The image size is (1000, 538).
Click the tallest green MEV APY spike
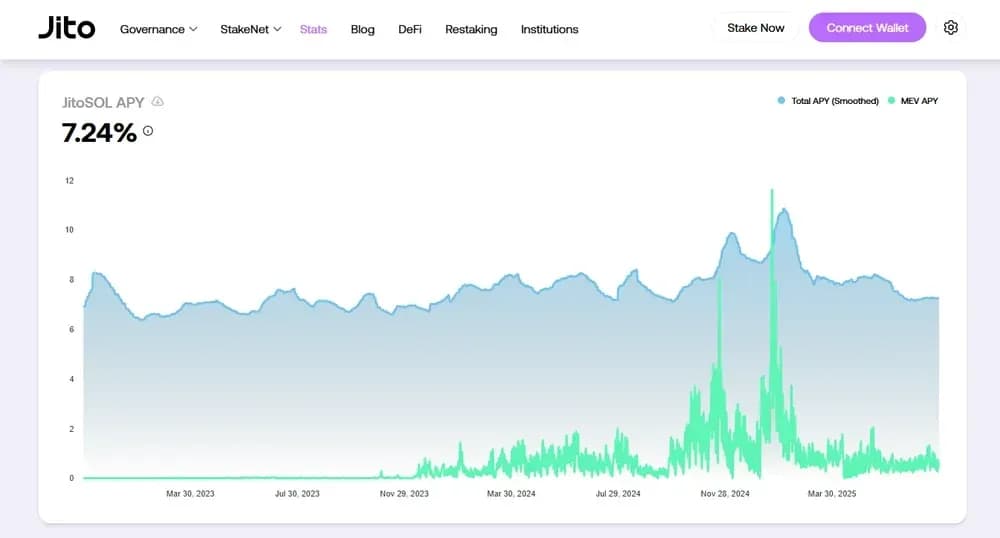pos(772,192)
